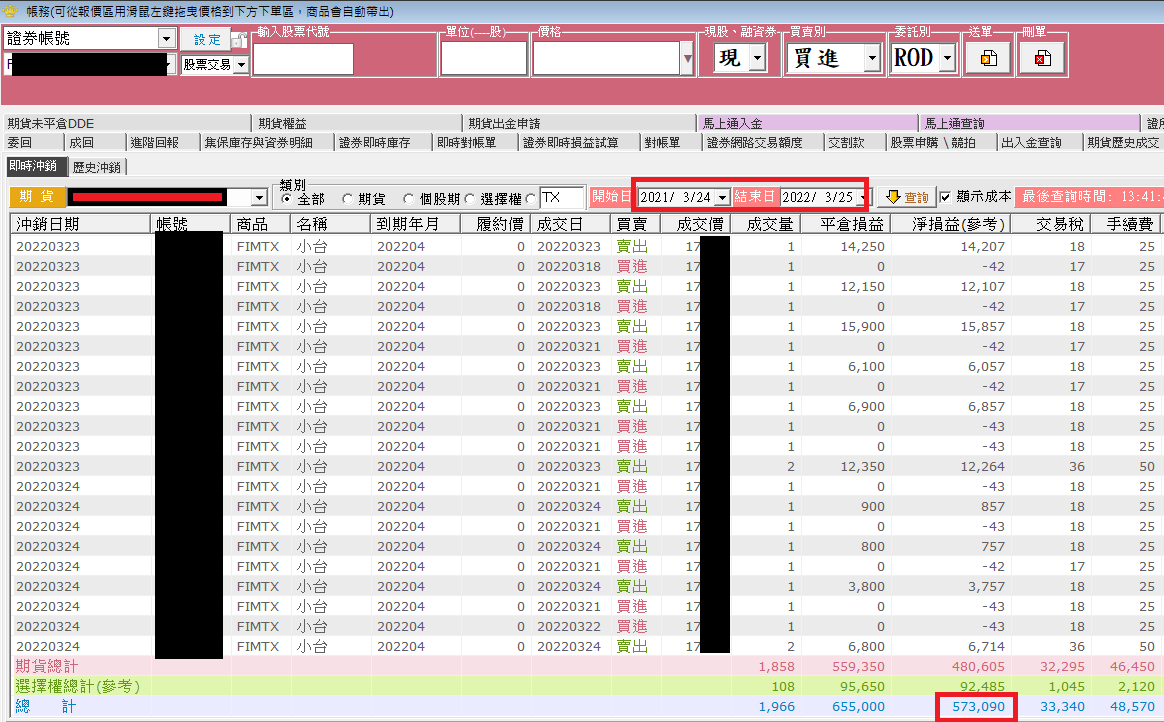Viewport: 1164px width, 722px height.
Task: Open the 期貨歷史成交 tab
Action: pyautogui.click(x=1123, y=142)
